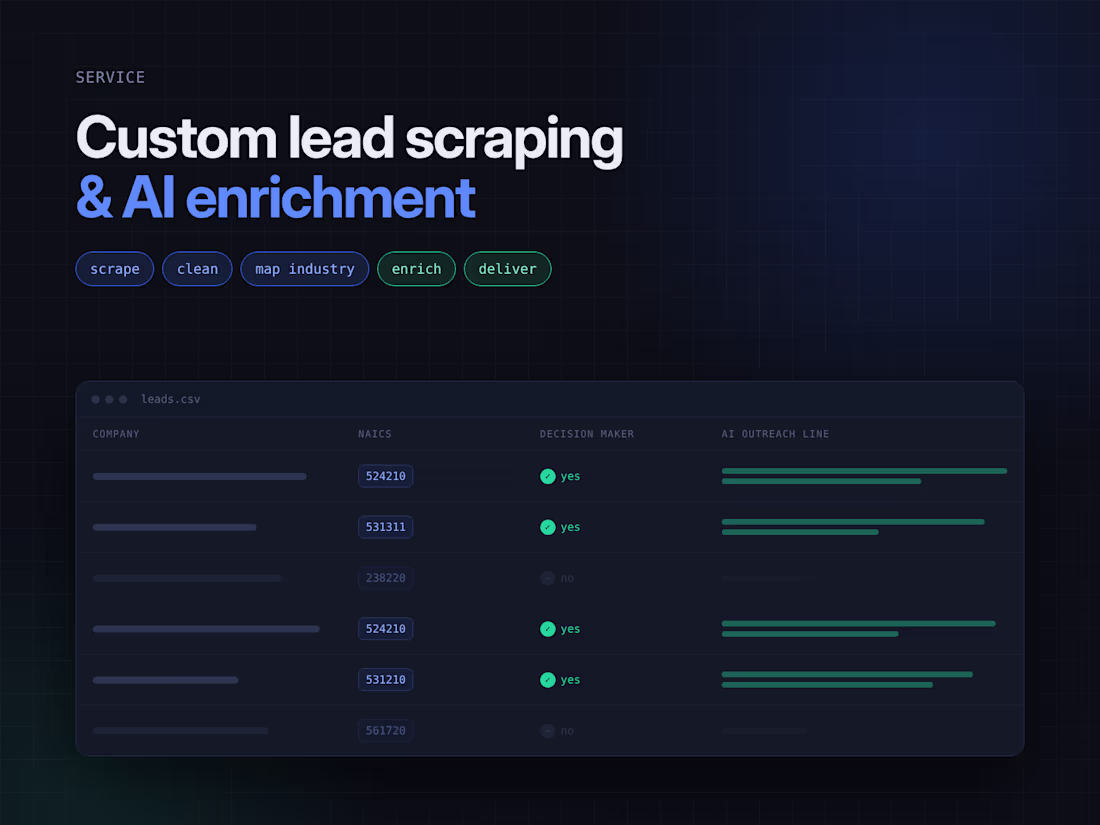Click the 'Custom lead scraping' headline

[x=349, y=139]
